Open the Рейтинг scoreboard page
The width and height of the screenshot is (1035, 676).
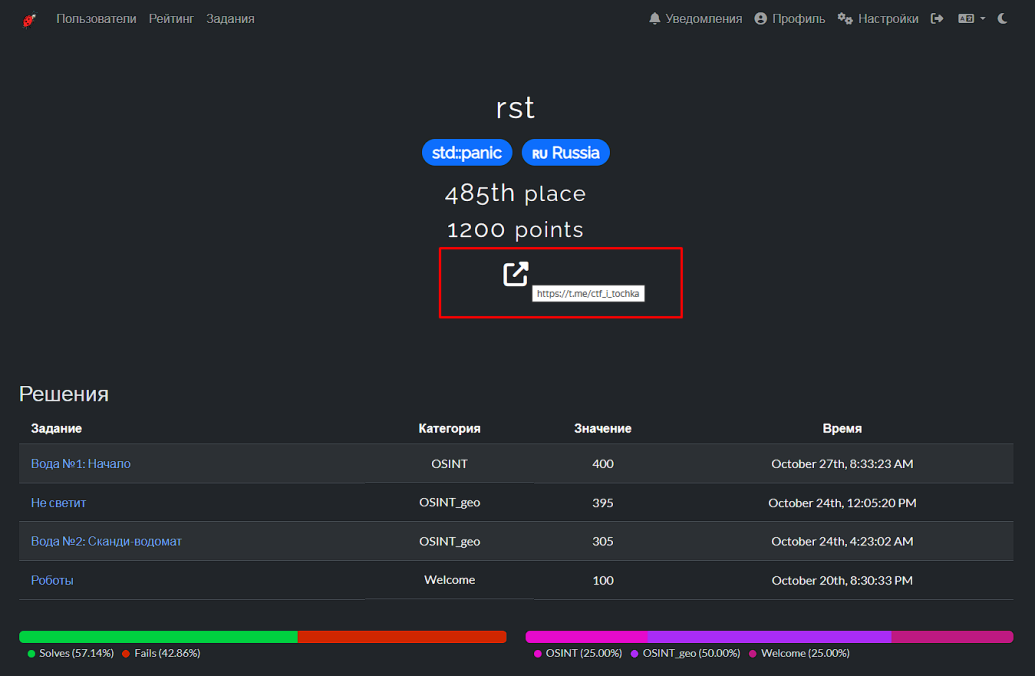pyautogui.click(x=171, y=19)
